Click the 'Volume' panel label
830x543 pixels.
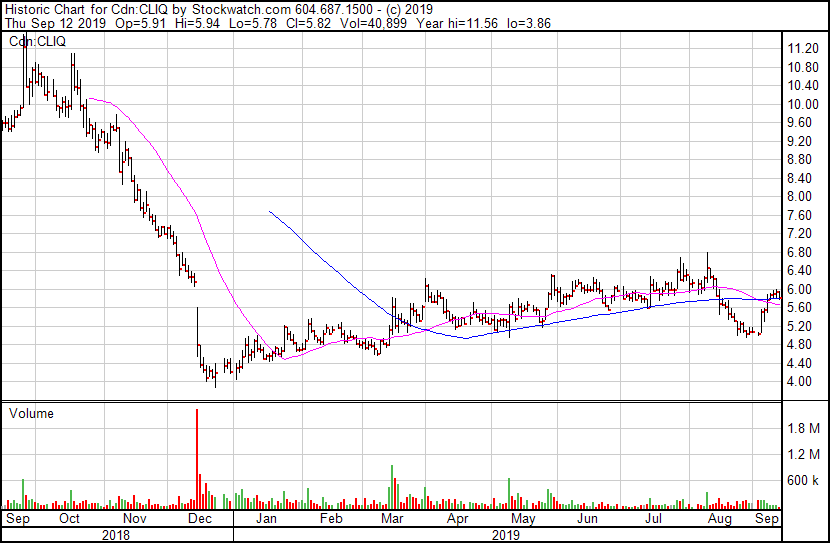31,413
